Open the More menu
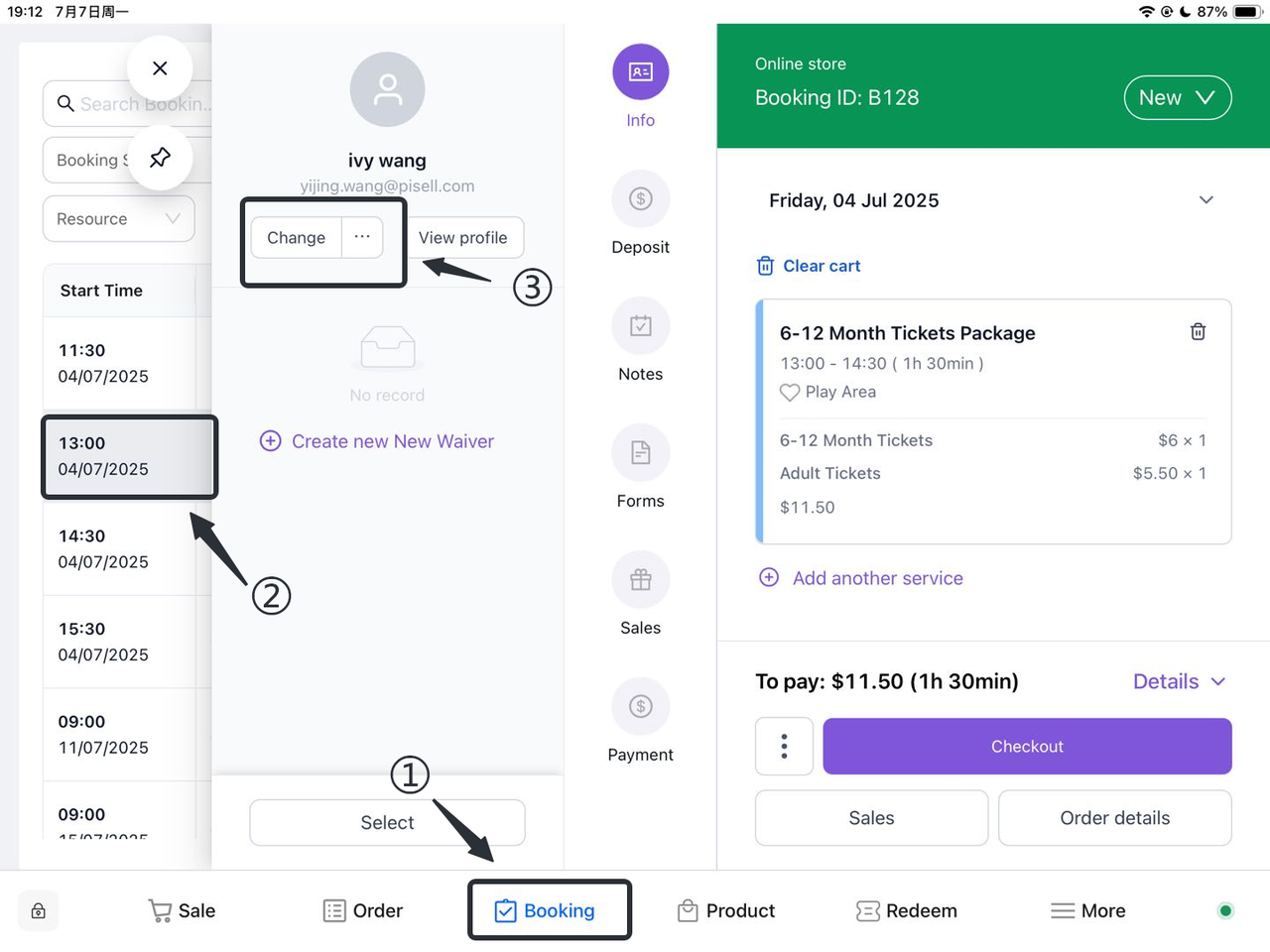 point(1087,910)
